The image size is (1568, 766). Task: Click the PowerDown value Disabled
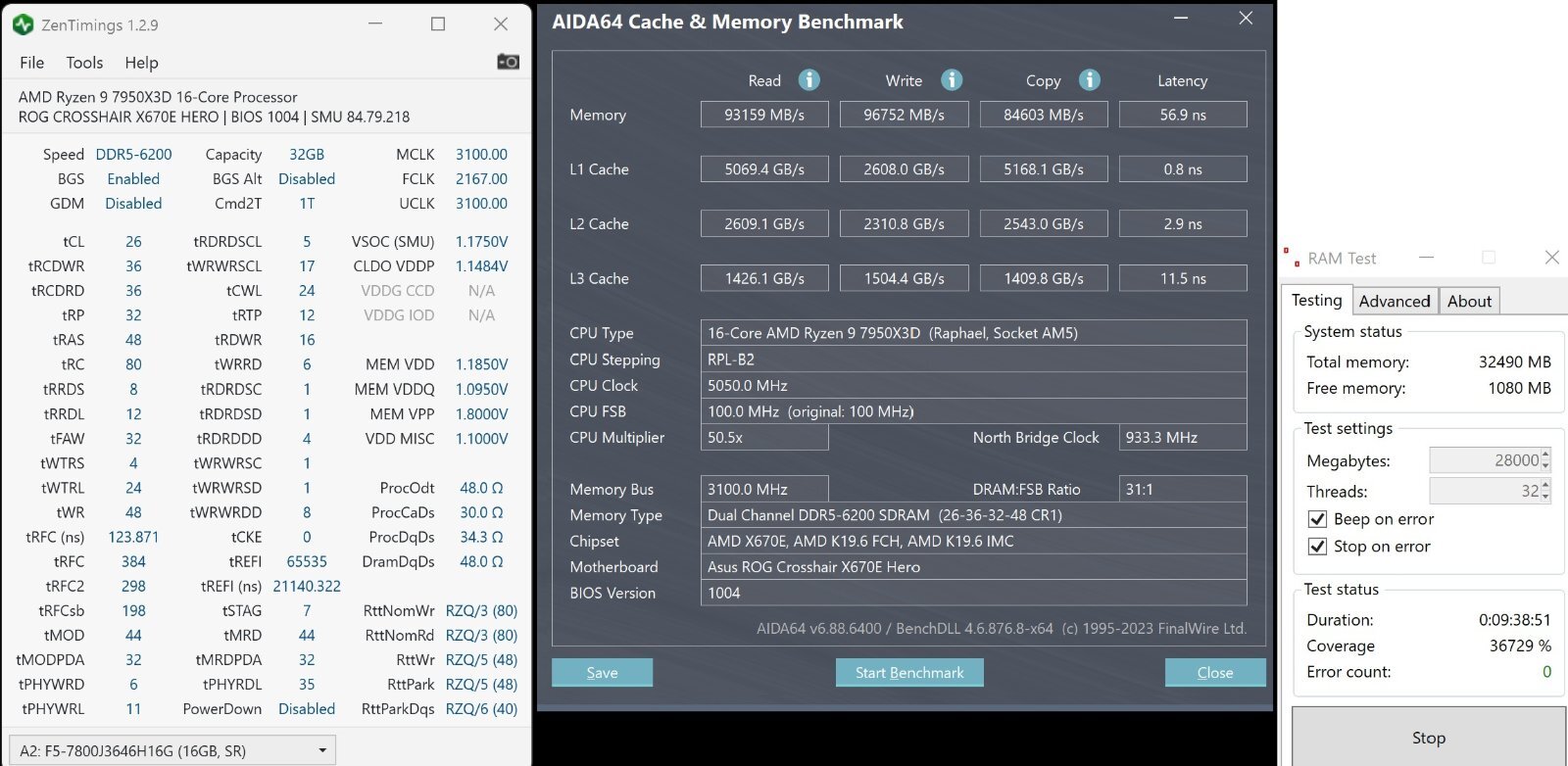(x=307, y=709)
